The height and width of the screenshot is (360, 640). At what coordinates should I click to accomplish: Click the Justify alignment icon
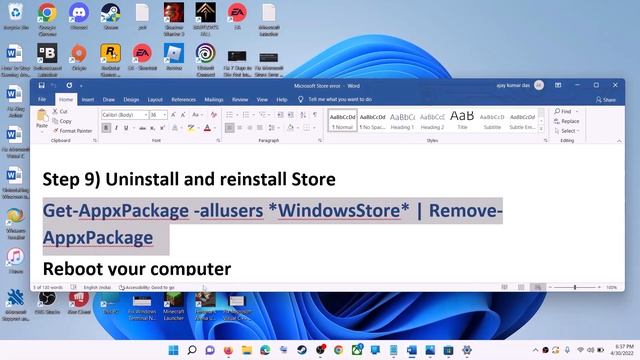[x=260, y=128]
